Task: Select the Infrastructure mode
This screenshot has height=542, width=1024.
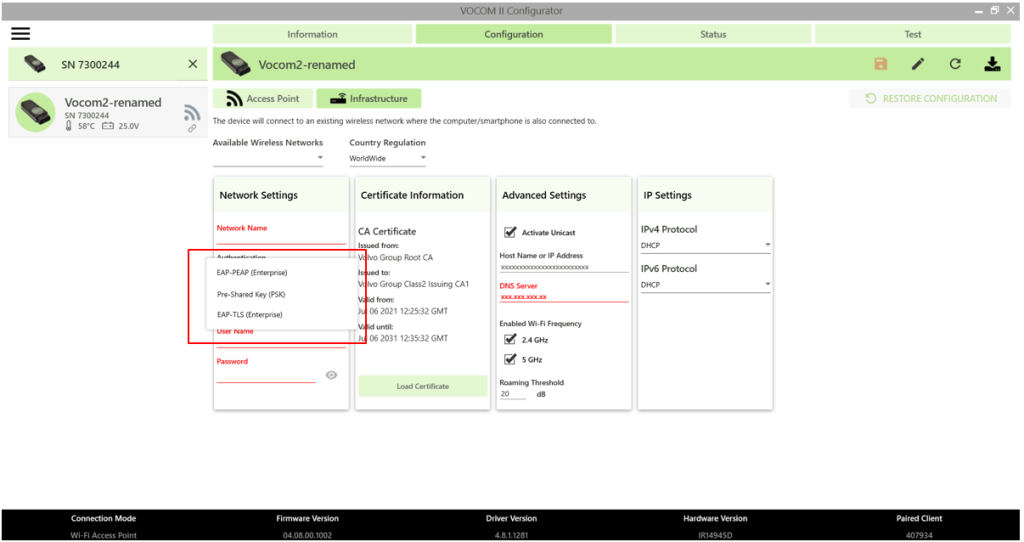Action: pos(368,99)
